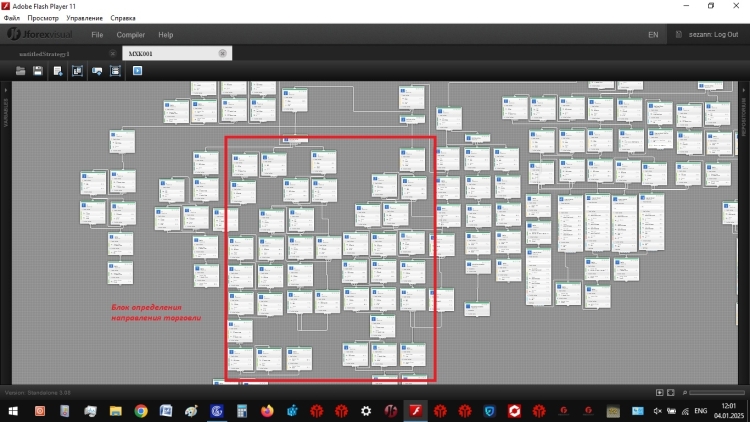Select the Adobe Flash Player taskbar icon
Viewport: 750px width, 422px height.
(416, 411)
